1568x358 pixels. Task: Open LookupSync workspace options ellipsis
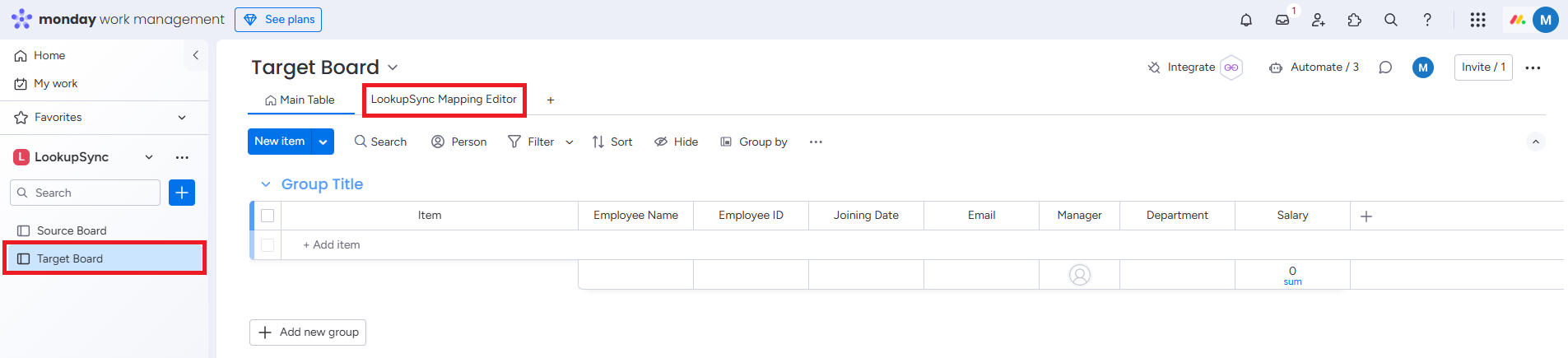[x=182, y=157]
